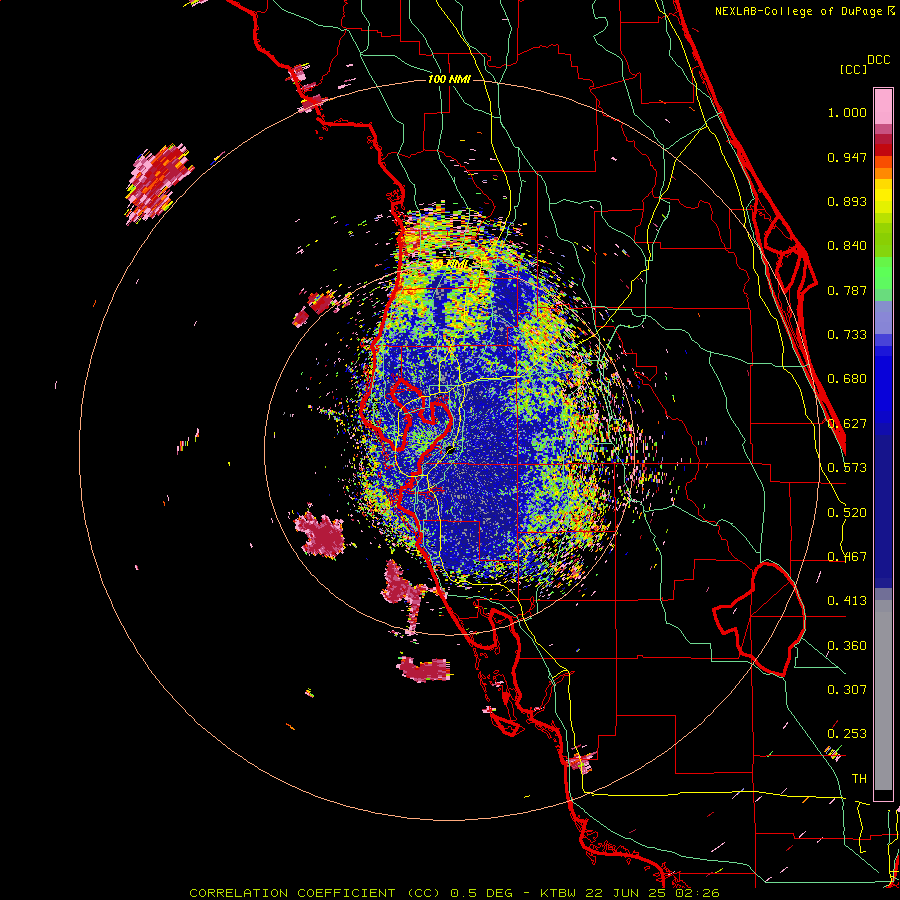
Task: Click the TH threshold label on the scale
Action: coord(859,779)
